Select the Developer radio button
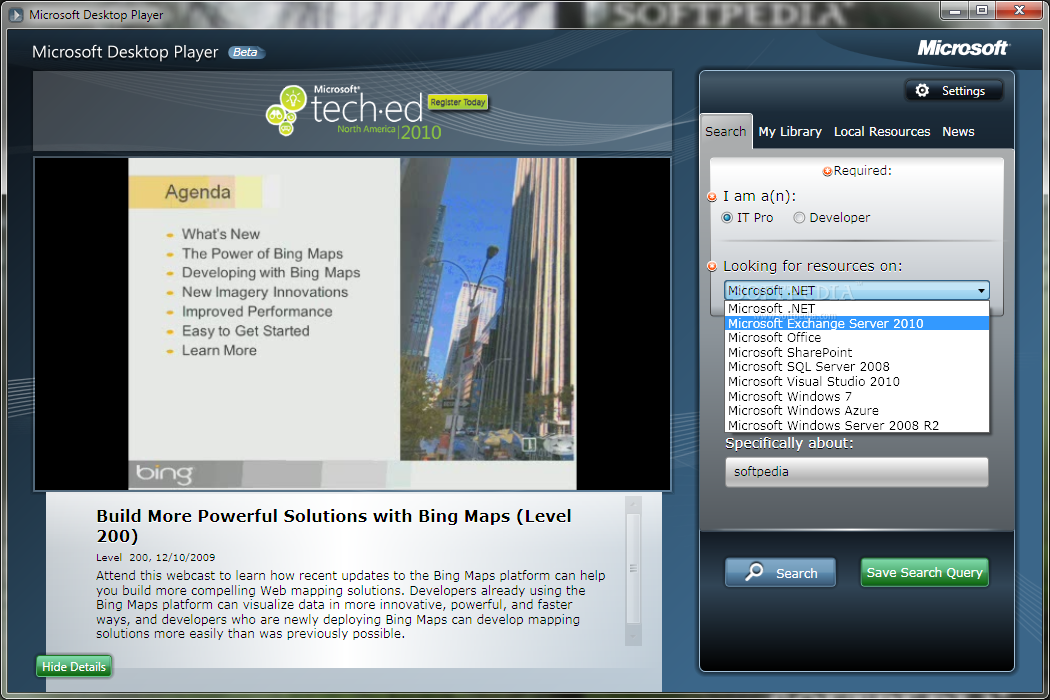The height and width of the screenshot is (700, 1050). pyautogui.click(x=799, y=218)
